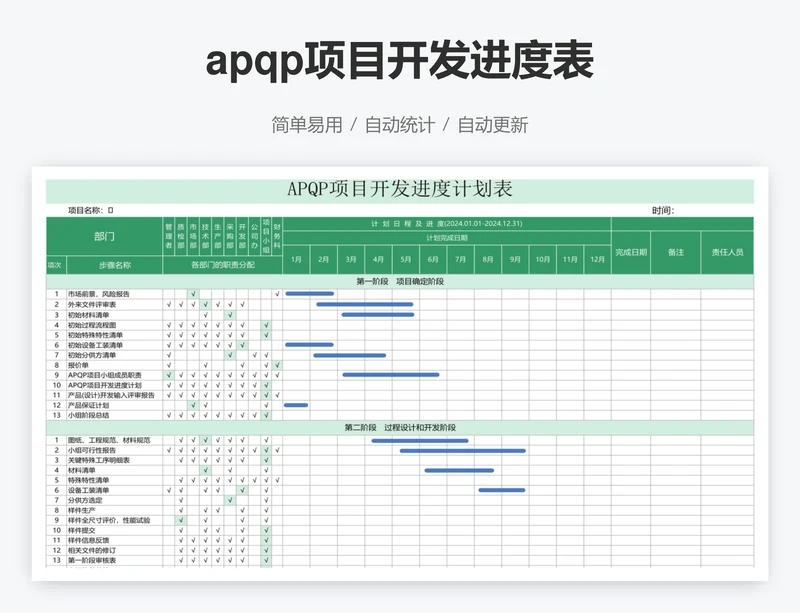The image size is (800, 613).
Task: Select the 完成日期 column header
Action: pyautogui.click(x=631, y=252)
